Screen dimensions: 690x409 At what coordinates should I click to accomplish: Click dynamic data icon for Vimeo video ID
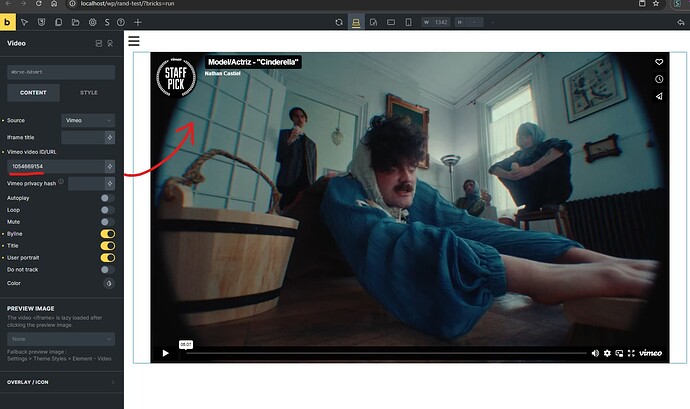click(110, 166)
